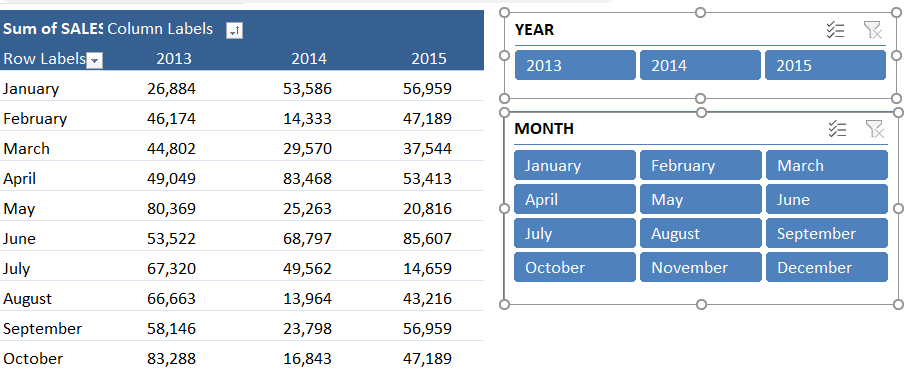Select cell with value 14,333
This screenshot has width=920, height=370.
307,119
